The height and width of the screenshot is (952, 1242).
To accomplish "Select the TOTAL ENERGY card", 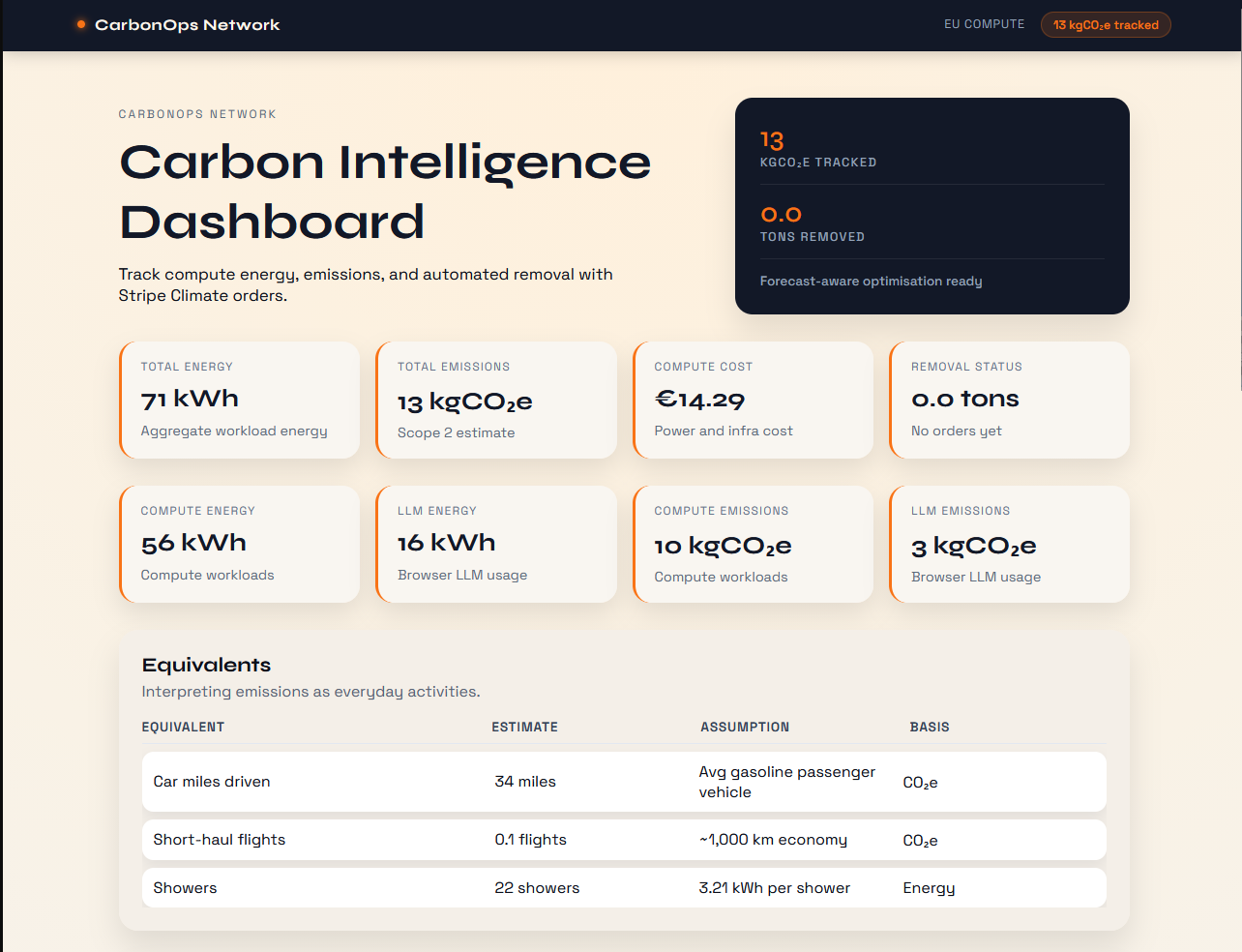I will [239, 399].
